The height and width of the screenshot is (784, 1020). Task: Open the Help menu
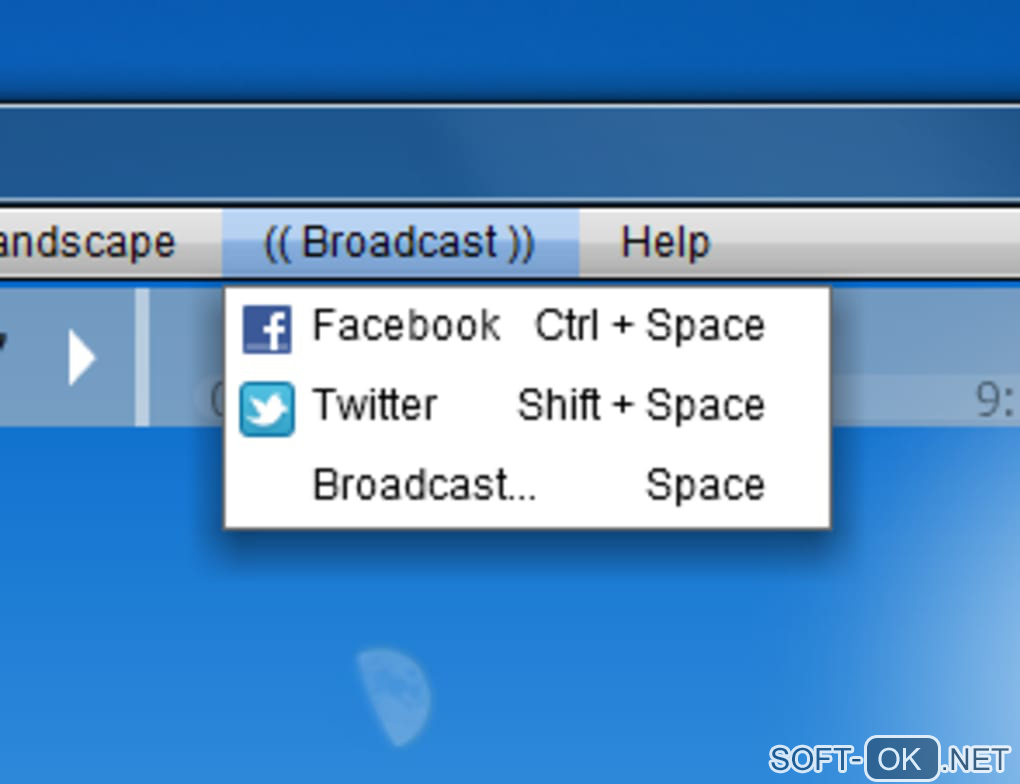tap(665, 243)
